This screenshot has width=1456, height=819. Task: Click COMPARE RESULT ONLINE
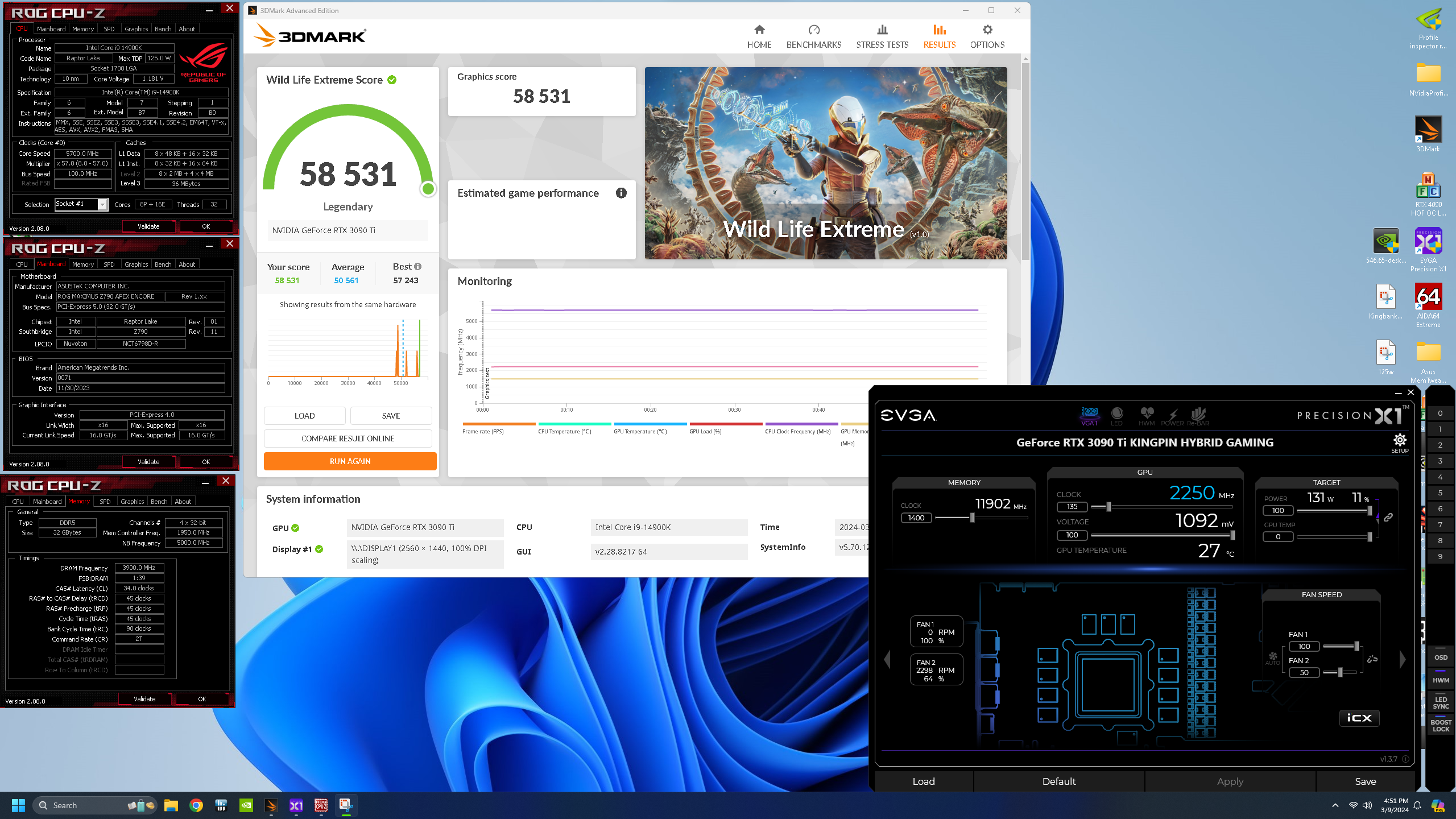coord(348,439)
